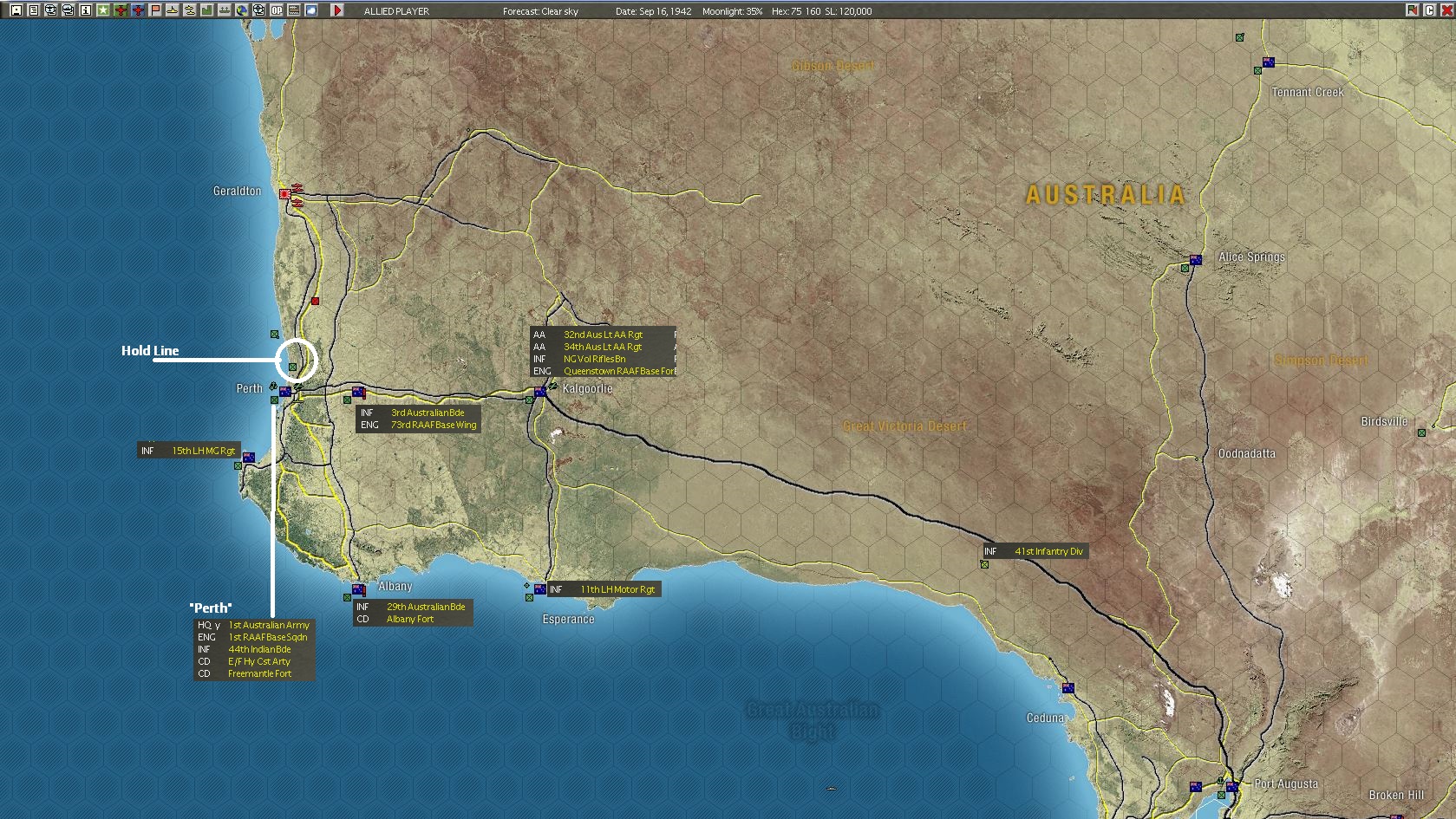The image size is (1456, 819).
Task: Click the Port Augusta city name
Action: point(1286,783)
